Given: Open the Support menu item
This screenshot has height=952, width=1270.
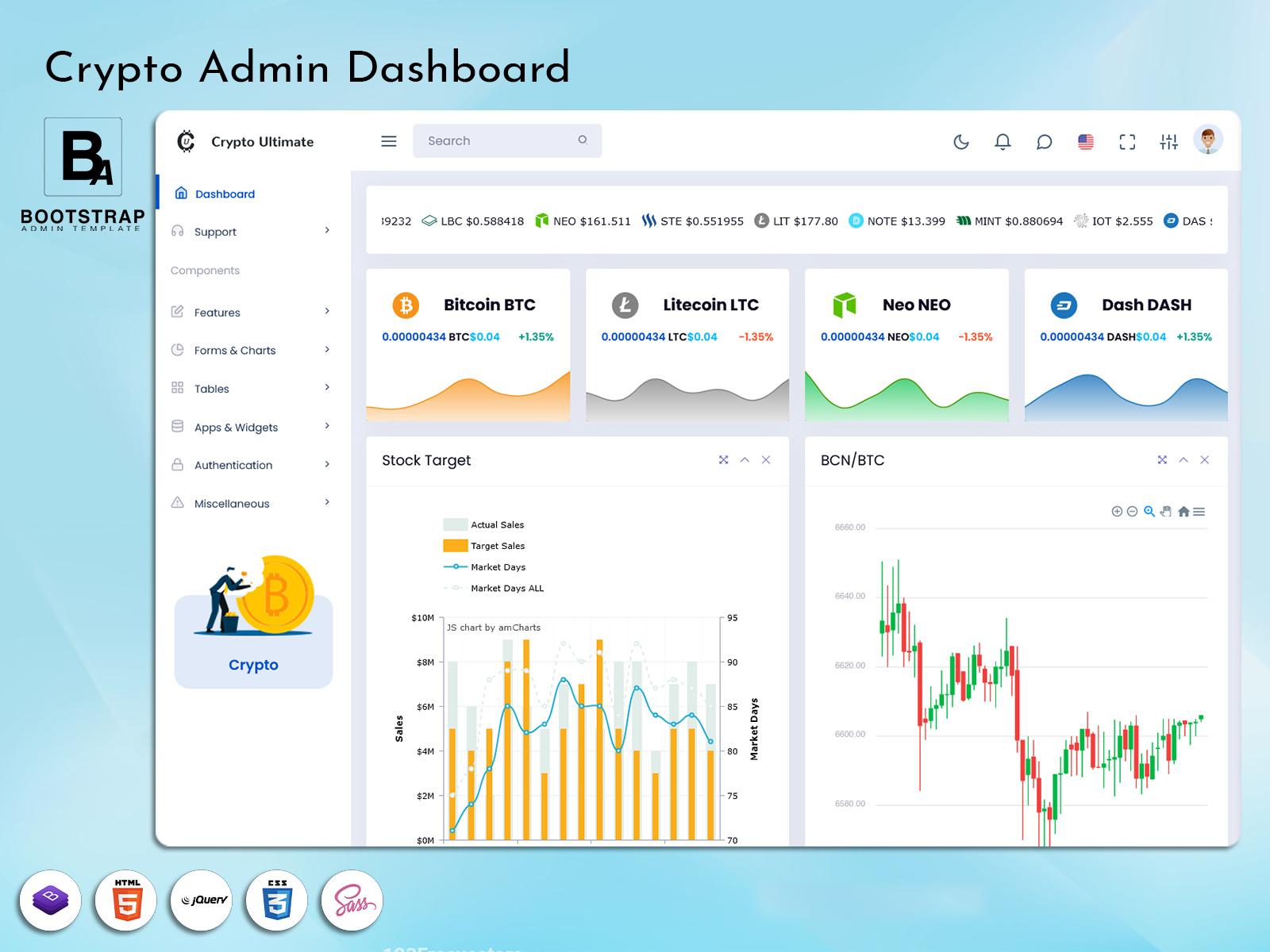Looking at the screenshot, I should tap(254, 232).
